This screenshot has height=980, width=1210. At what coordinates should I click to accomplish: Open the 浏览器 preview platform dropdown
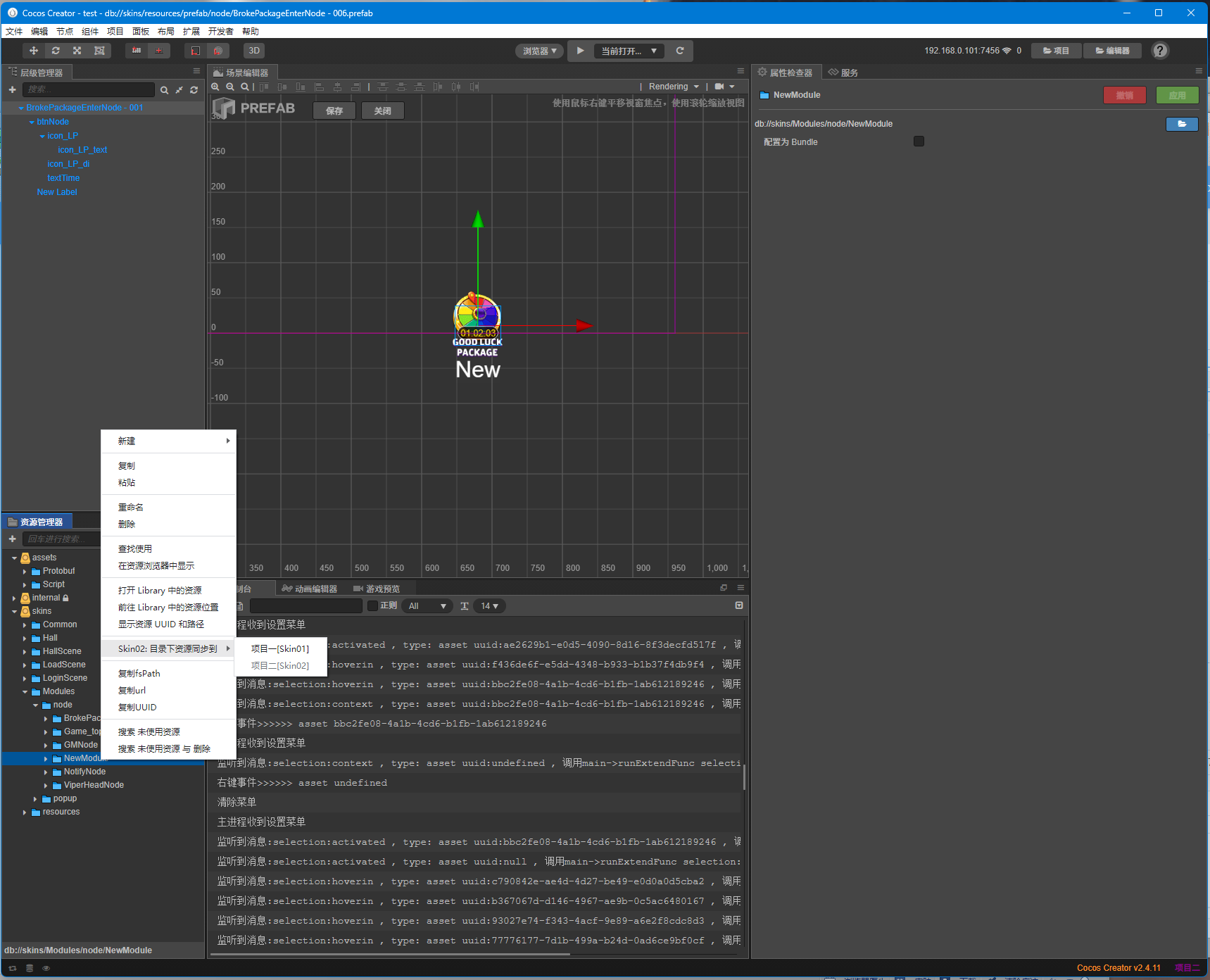point(540,51)
